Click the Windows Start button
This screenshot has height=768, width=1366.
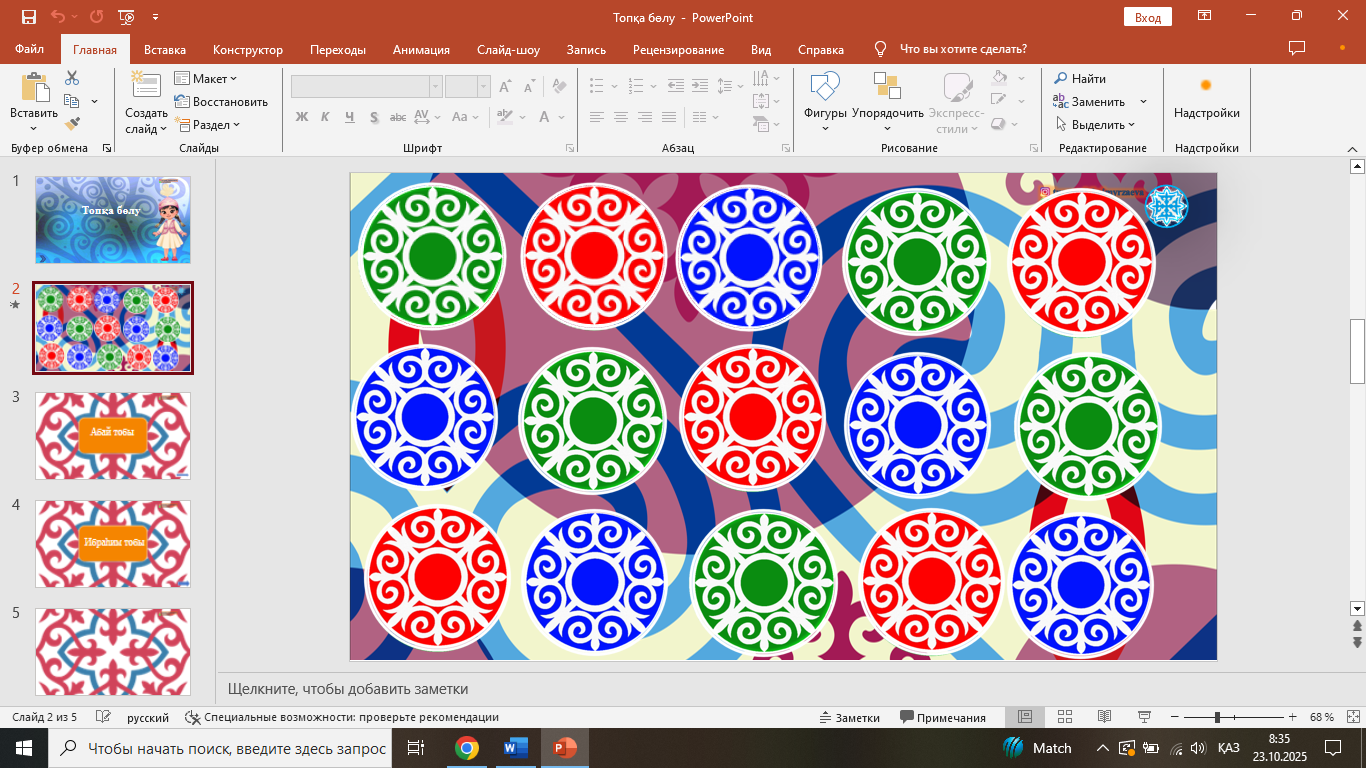[23, 748]
